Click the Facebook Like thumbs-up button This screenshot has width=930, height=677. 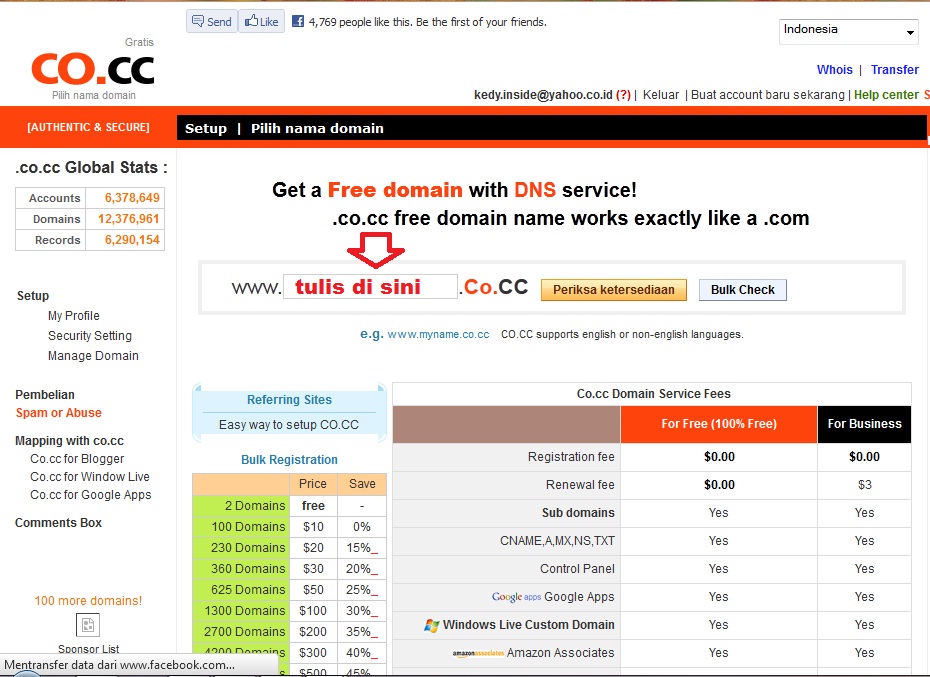coord(262,21)
